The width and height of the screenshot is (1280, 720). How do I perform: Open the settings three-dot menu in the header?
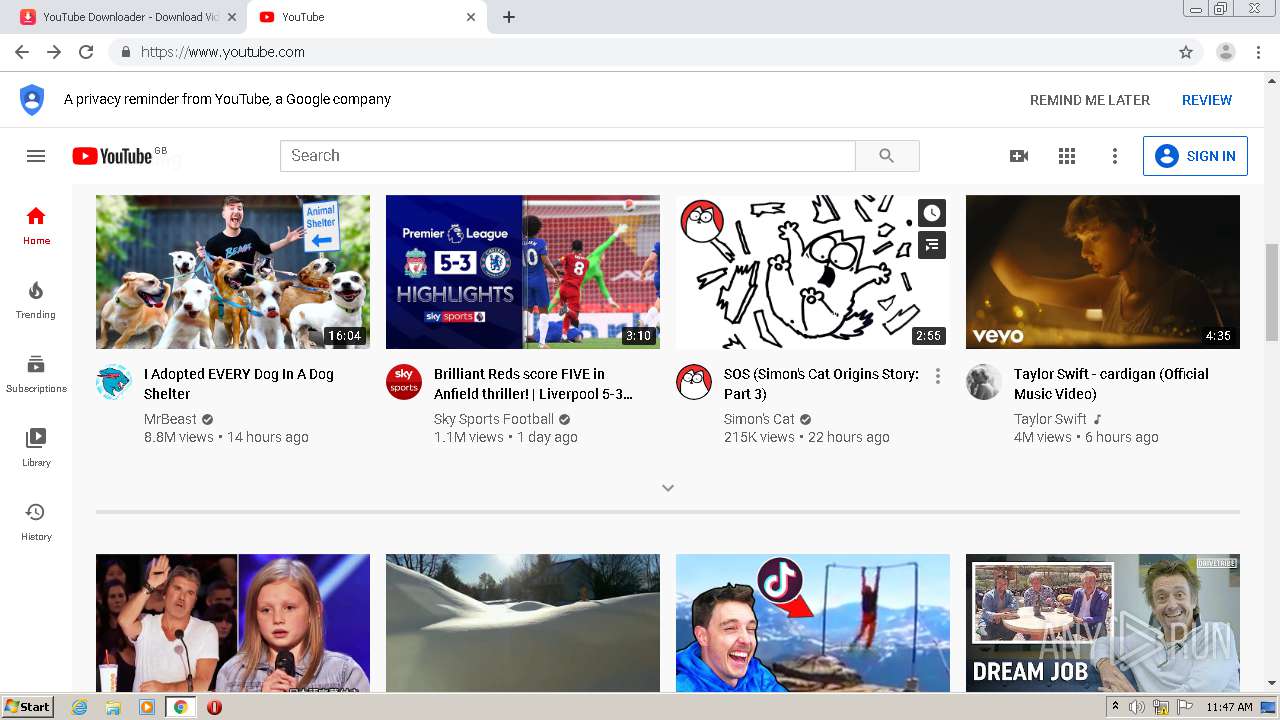pos(1115,156)
